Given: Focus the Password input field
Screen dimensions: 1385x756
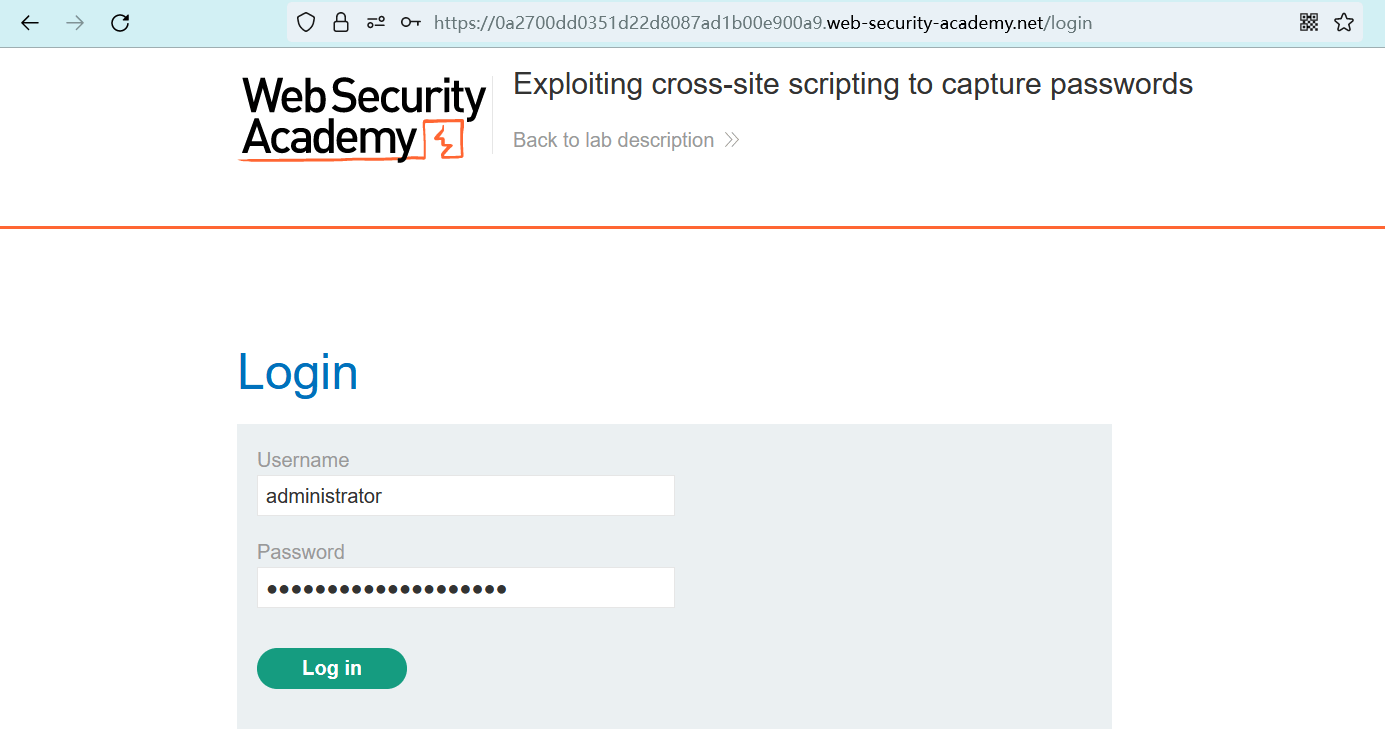Looking at the screenshot, I should pyautogui.click(x=465, y=588).
